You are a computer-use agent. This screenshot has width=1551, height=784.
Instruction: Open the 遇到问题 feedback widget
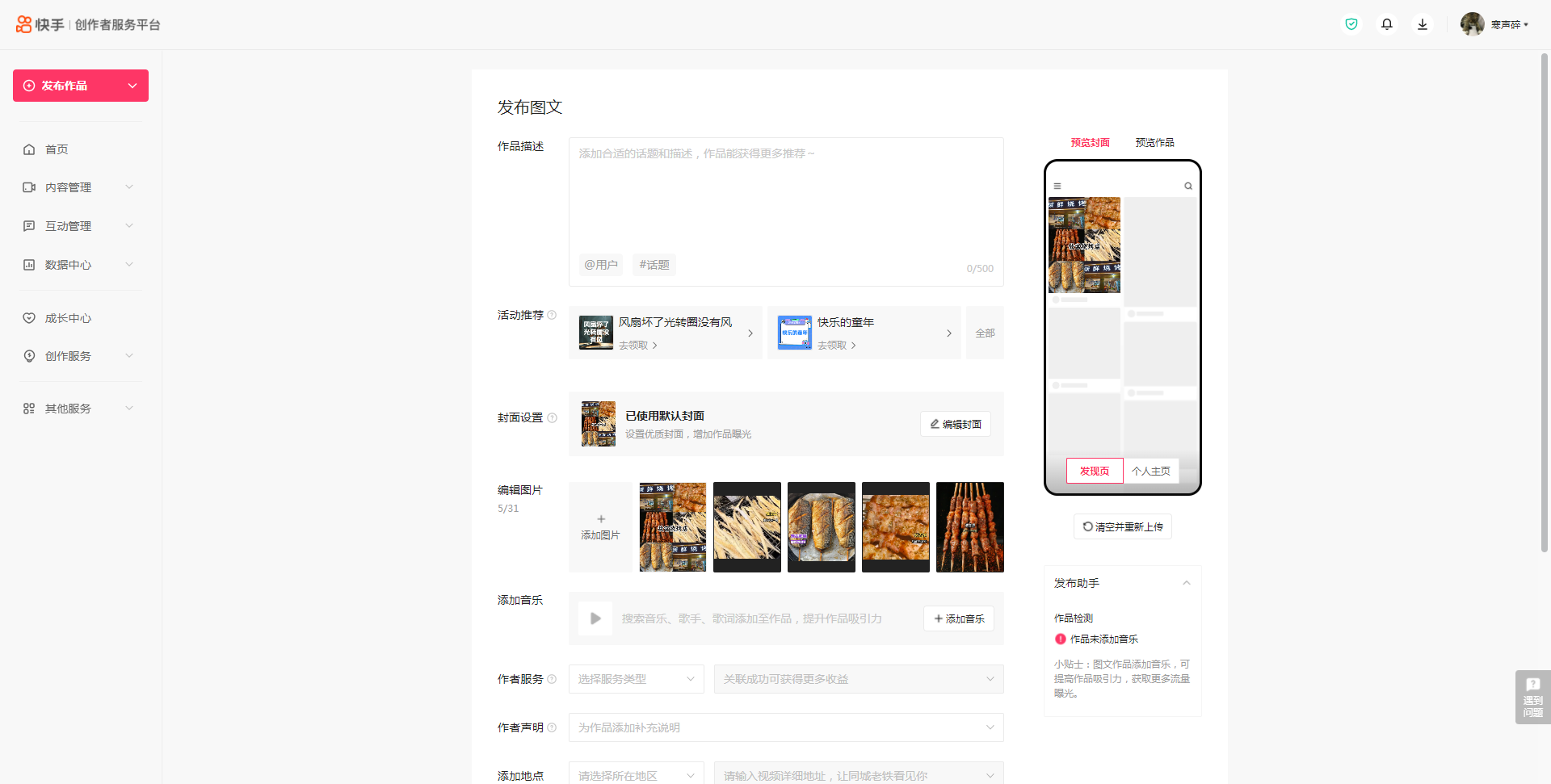pos(1532,697)
